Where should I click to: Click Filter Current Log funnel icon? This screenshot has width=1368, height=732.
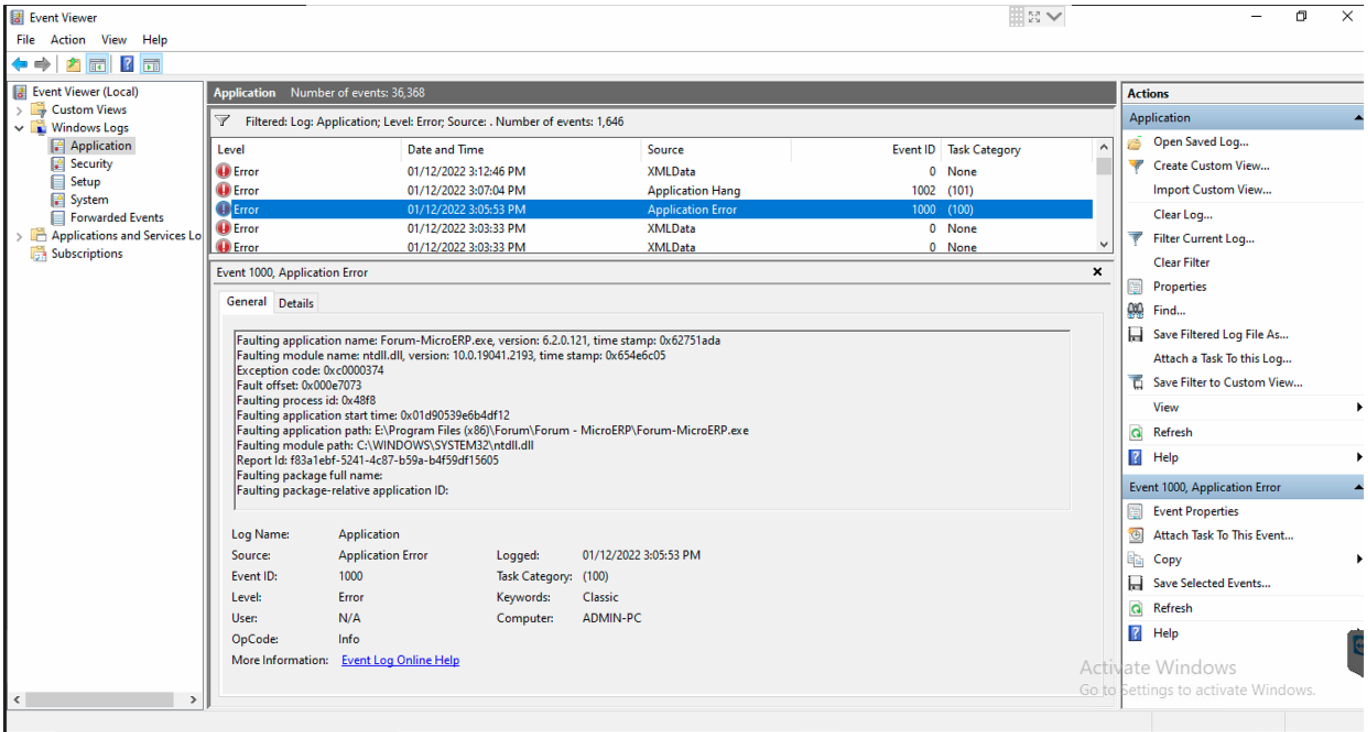[x=1135, y=238]
